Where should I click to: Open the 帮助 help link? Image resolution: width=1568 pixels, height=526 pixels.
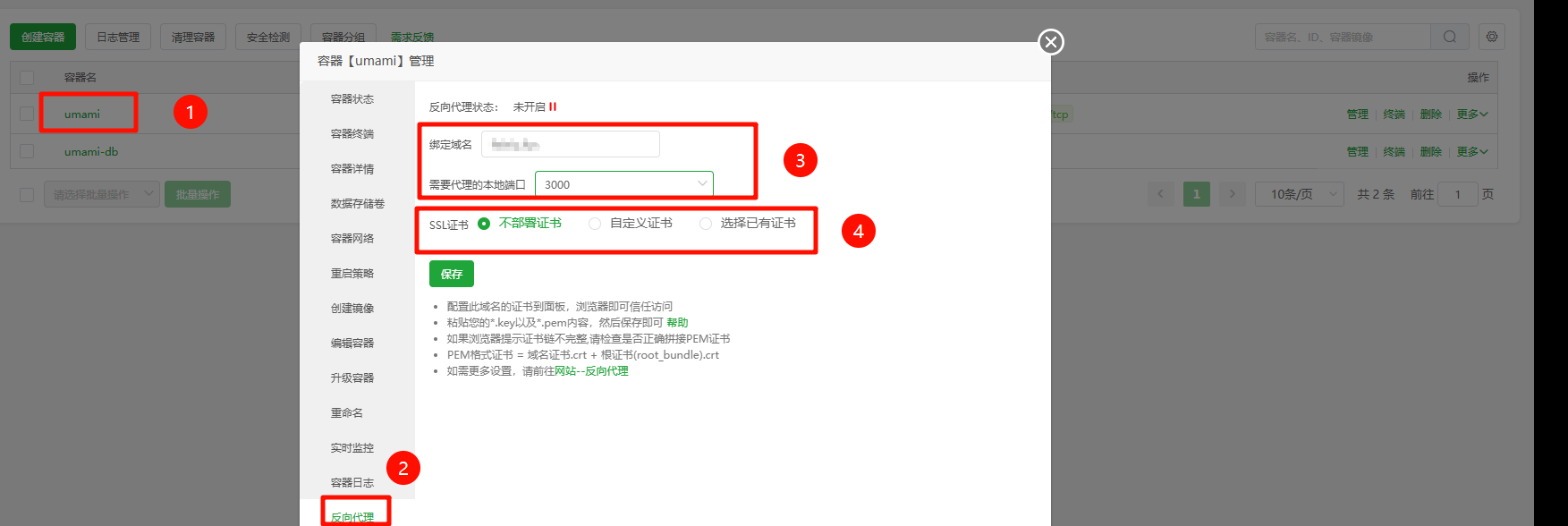[677, 323]
